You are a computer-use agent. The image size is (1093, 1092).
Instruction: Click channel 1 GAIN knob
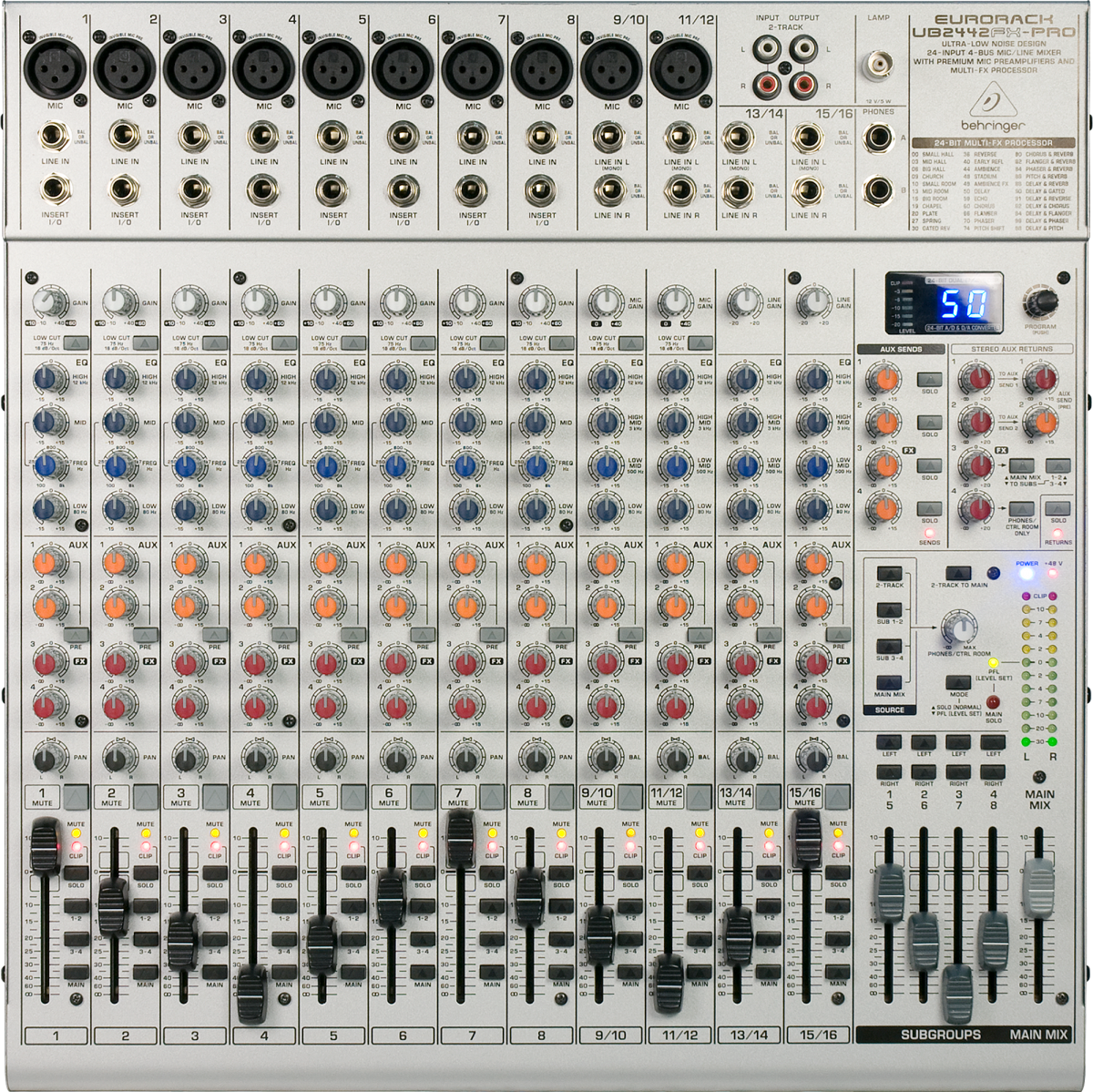[x=43, y=303]
